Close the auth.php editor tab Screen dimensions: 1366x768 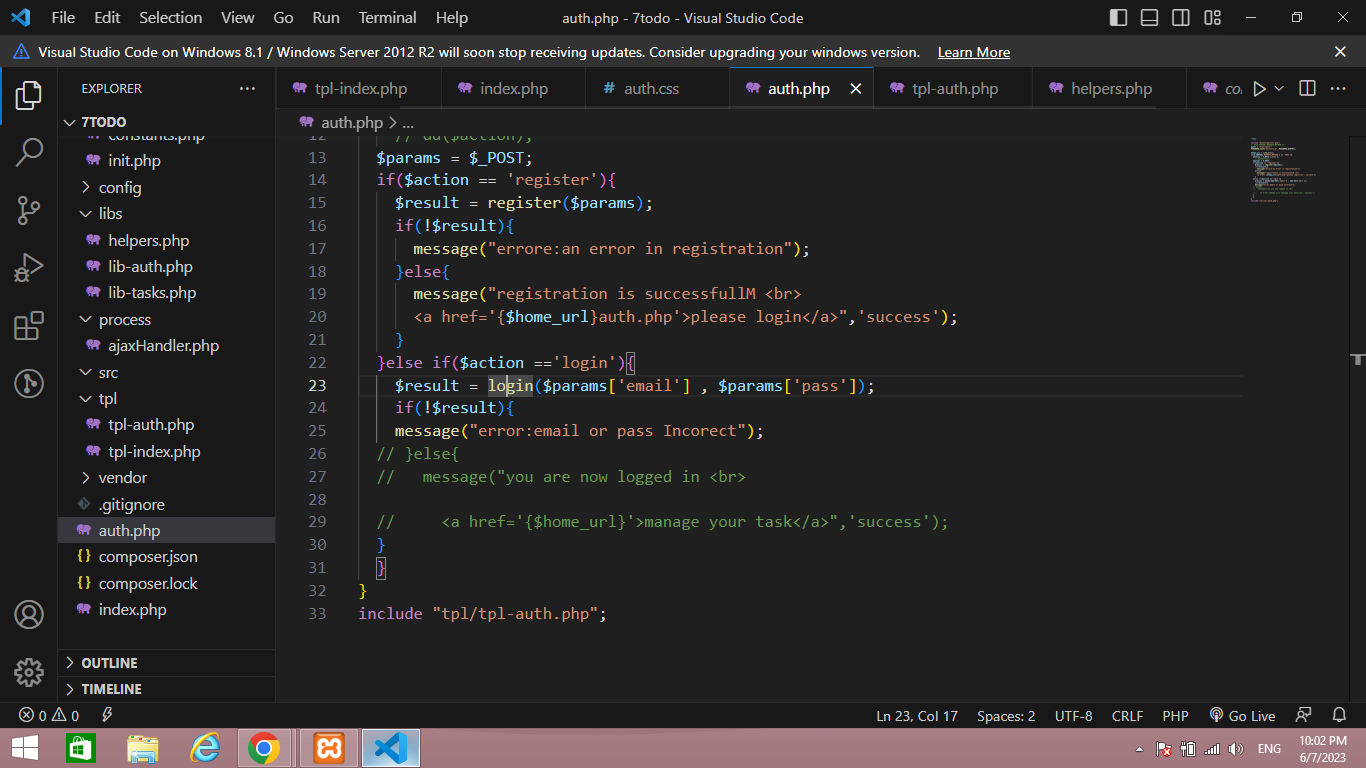855,89
